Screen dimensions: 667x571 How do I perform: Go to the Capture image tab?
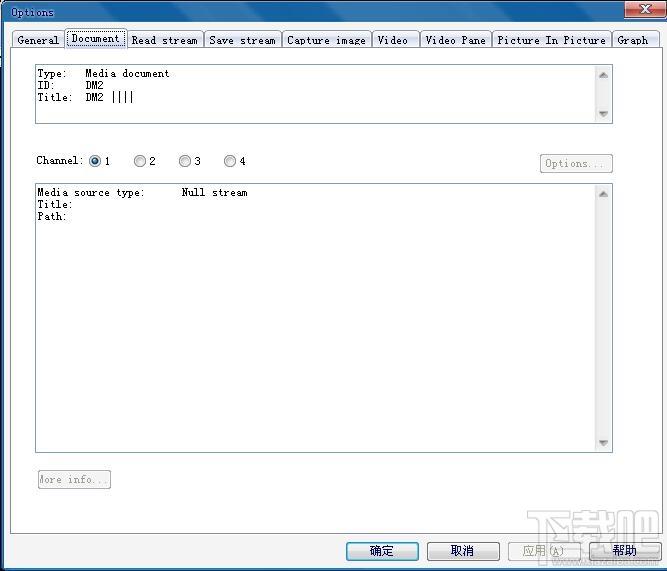point(326,40)
